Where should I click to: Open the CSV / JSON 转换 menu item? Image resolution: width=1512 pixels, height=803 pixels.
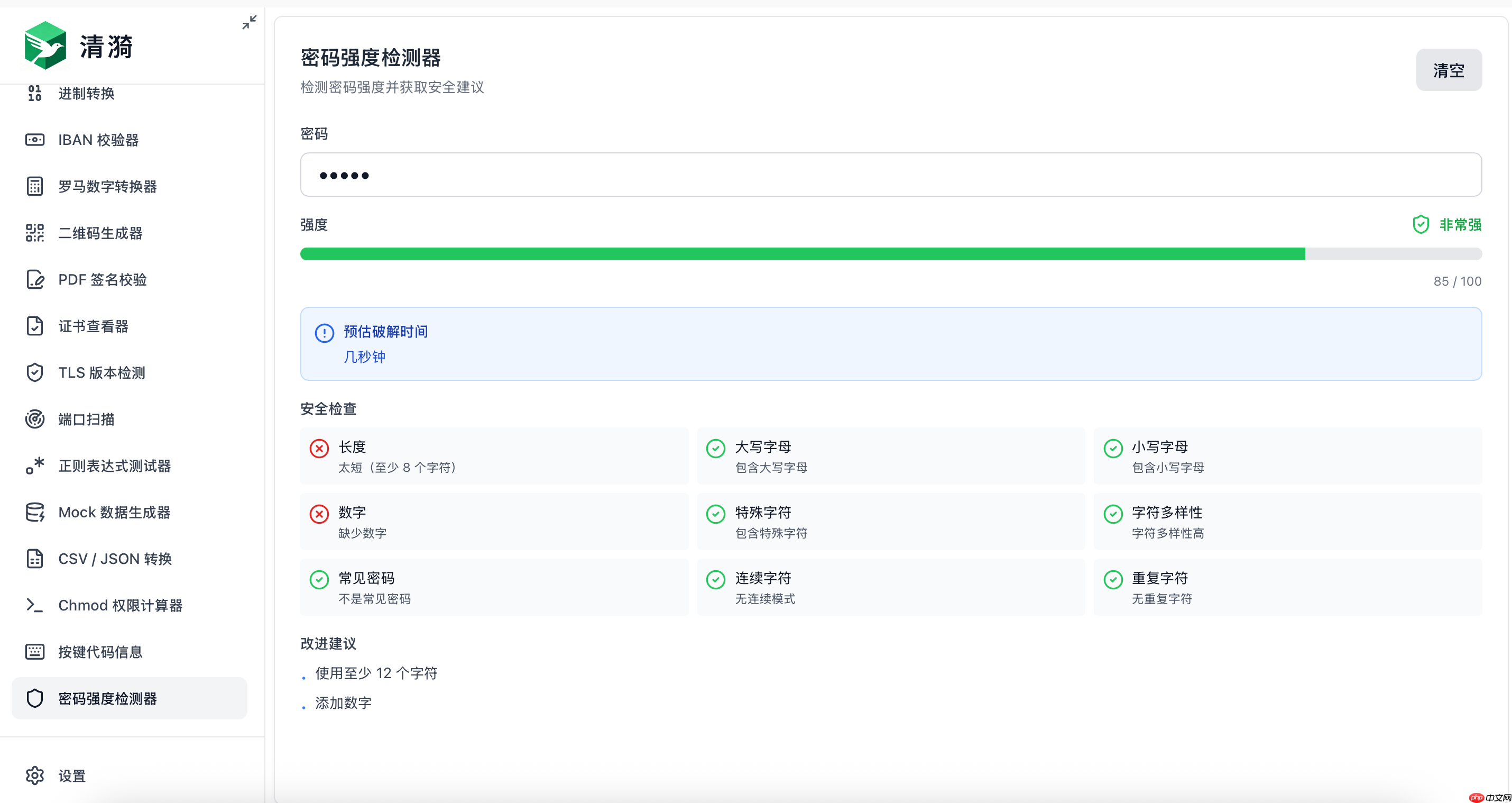(x=114, y=559)
